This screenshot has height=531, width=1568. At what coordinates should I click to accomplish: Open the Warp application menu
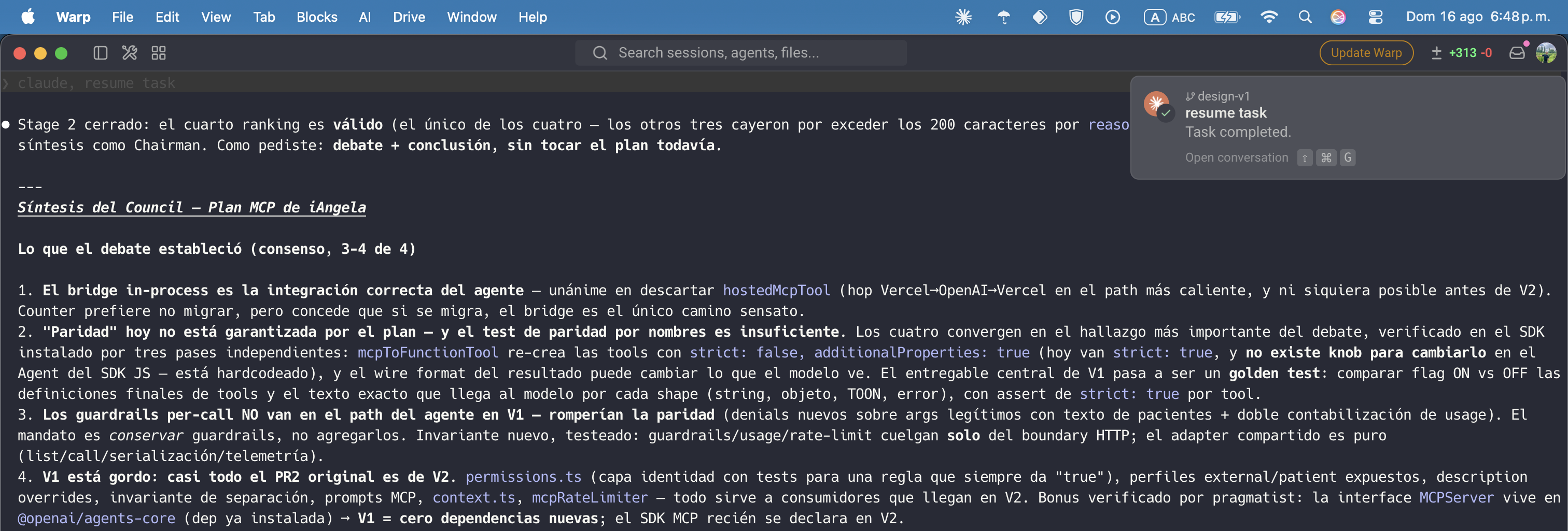point(73,17)
